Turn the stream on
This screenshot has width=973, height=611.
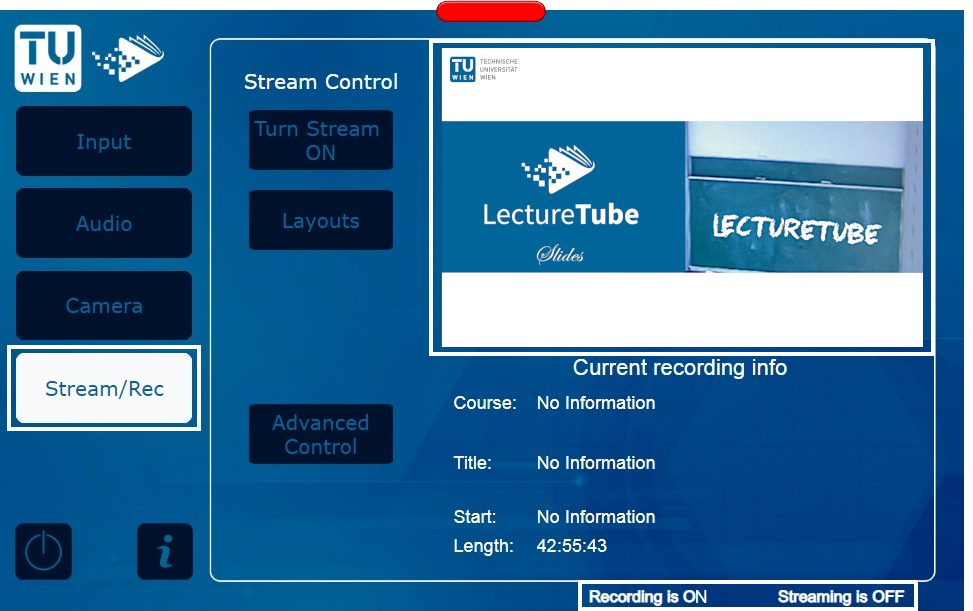pos(321,140)
